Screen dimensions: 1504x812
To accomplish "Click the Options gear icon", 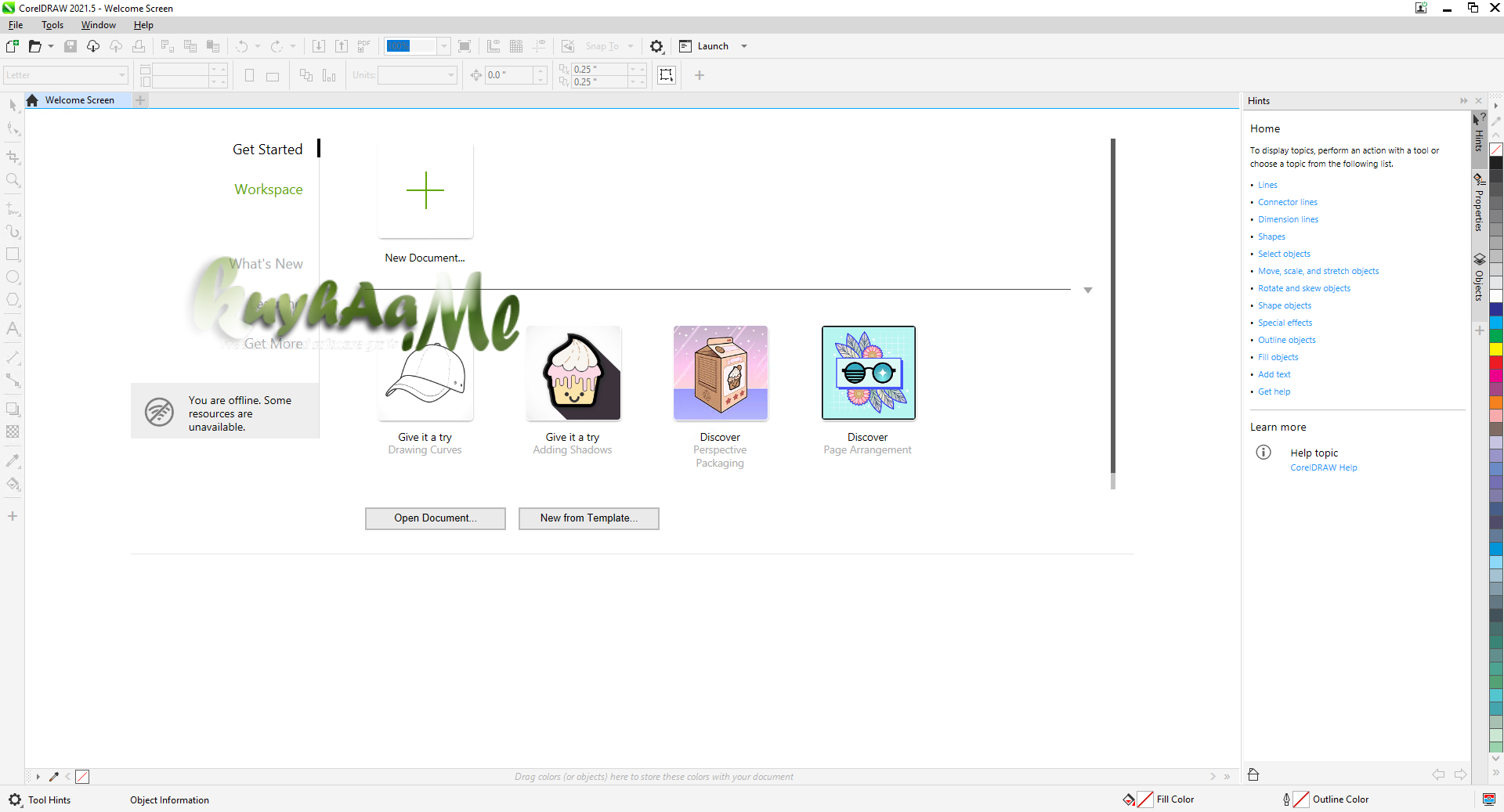I will [x=656, y=46].
